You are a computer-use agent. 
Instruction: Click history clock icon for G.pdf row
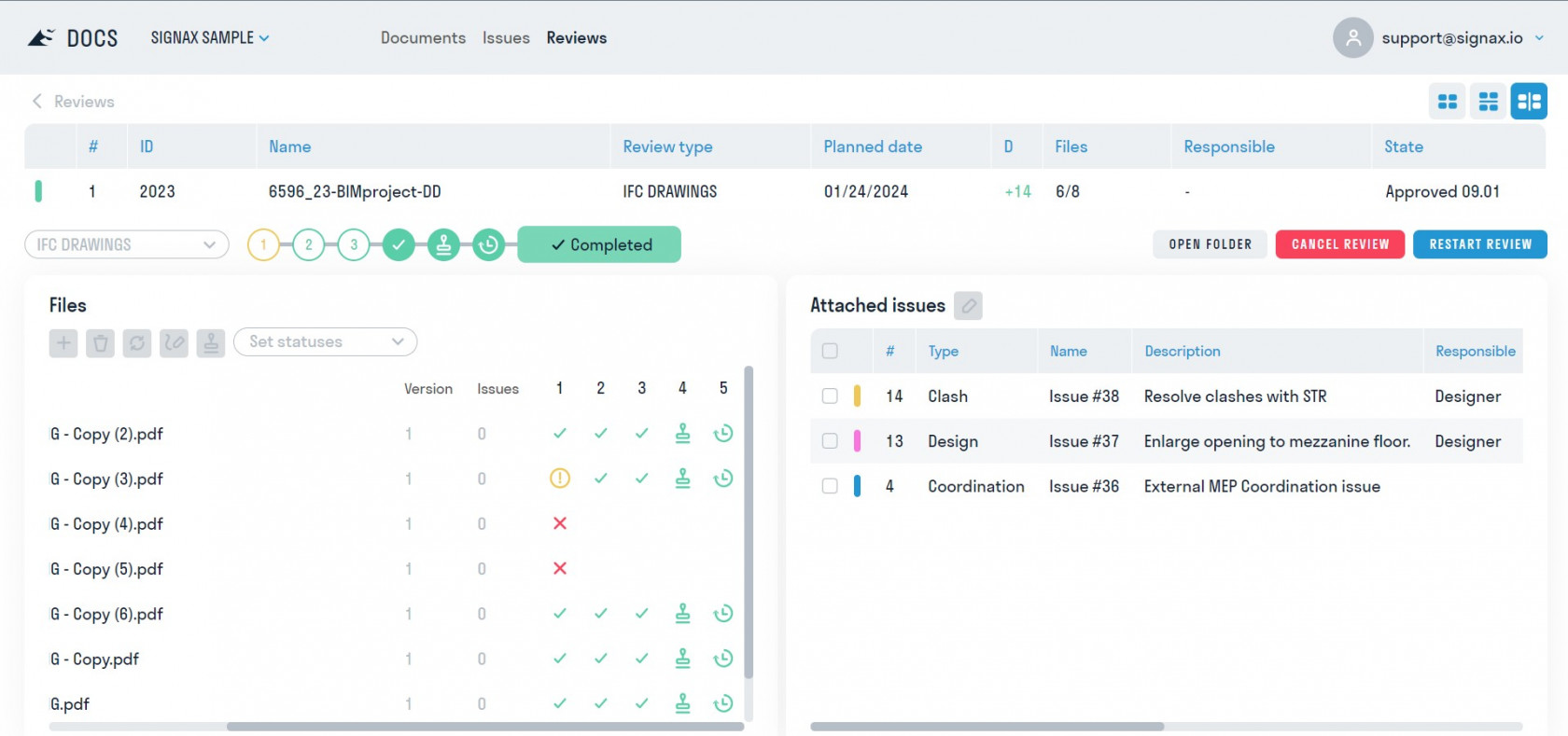pos(723,703)
